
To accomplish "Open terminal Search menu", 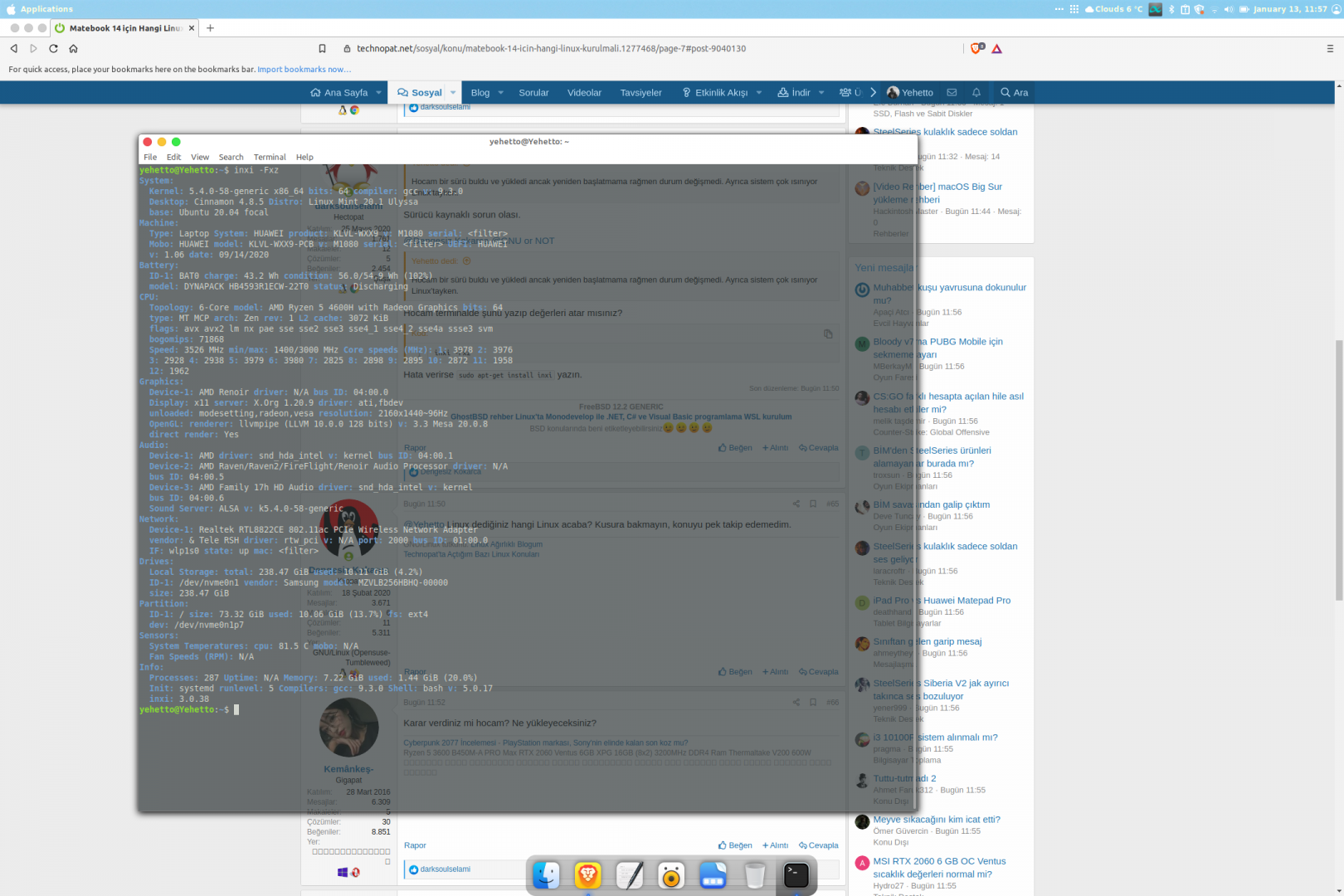I will (231, 157).
